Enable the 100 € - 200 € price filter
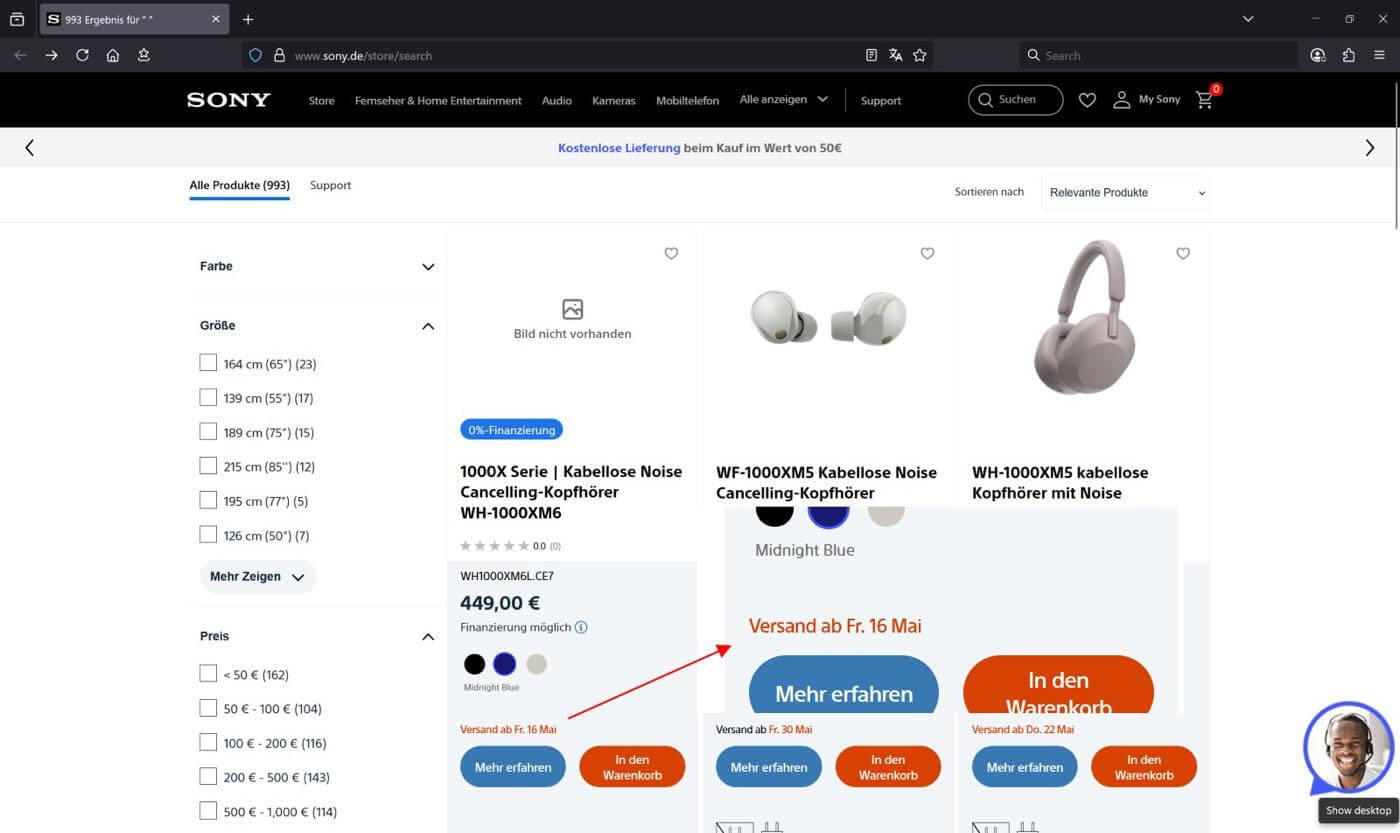 coord(208,742)
